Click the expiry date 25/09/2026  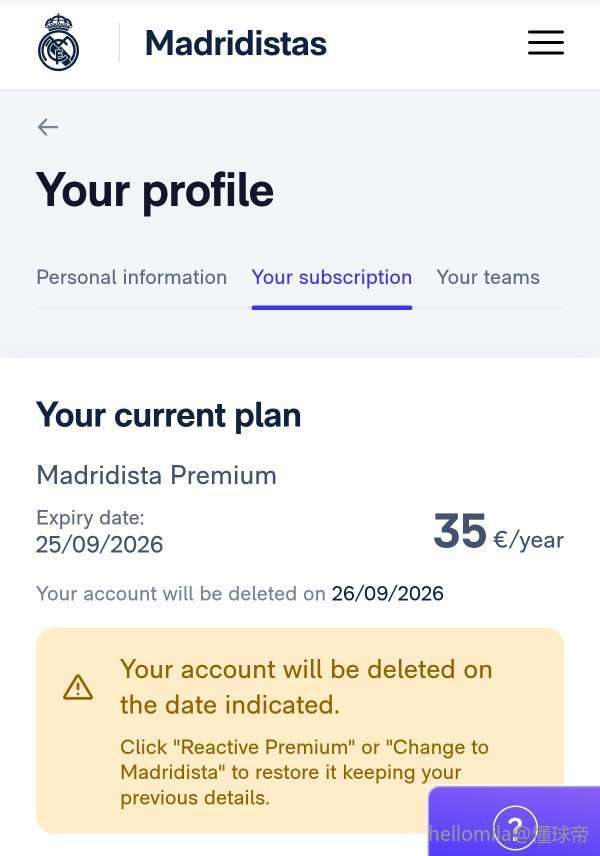[x=99, y=545]
